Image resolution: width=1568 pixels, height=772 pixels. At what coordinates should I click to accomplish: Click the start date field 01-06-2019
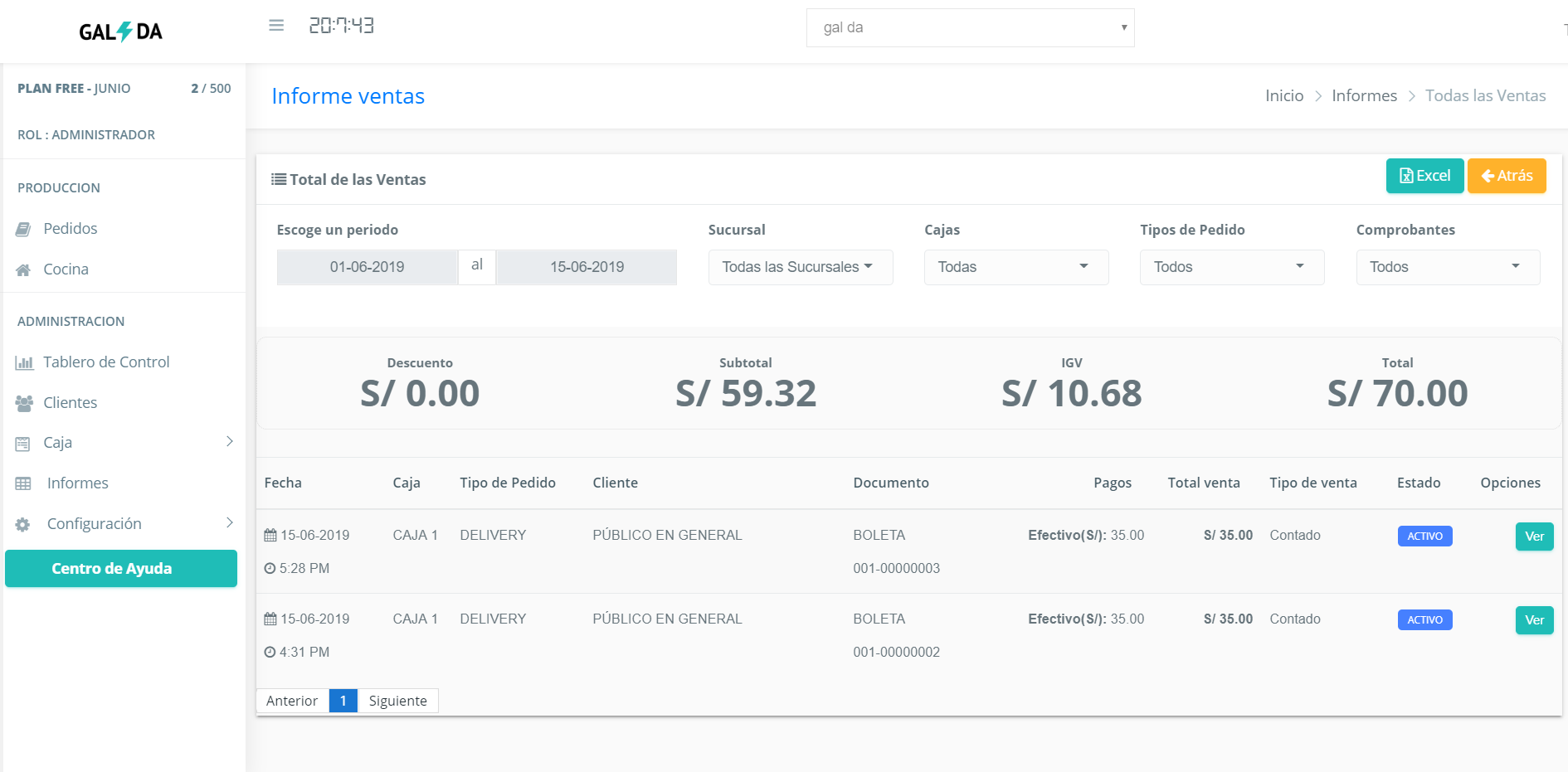pos(367,267)
